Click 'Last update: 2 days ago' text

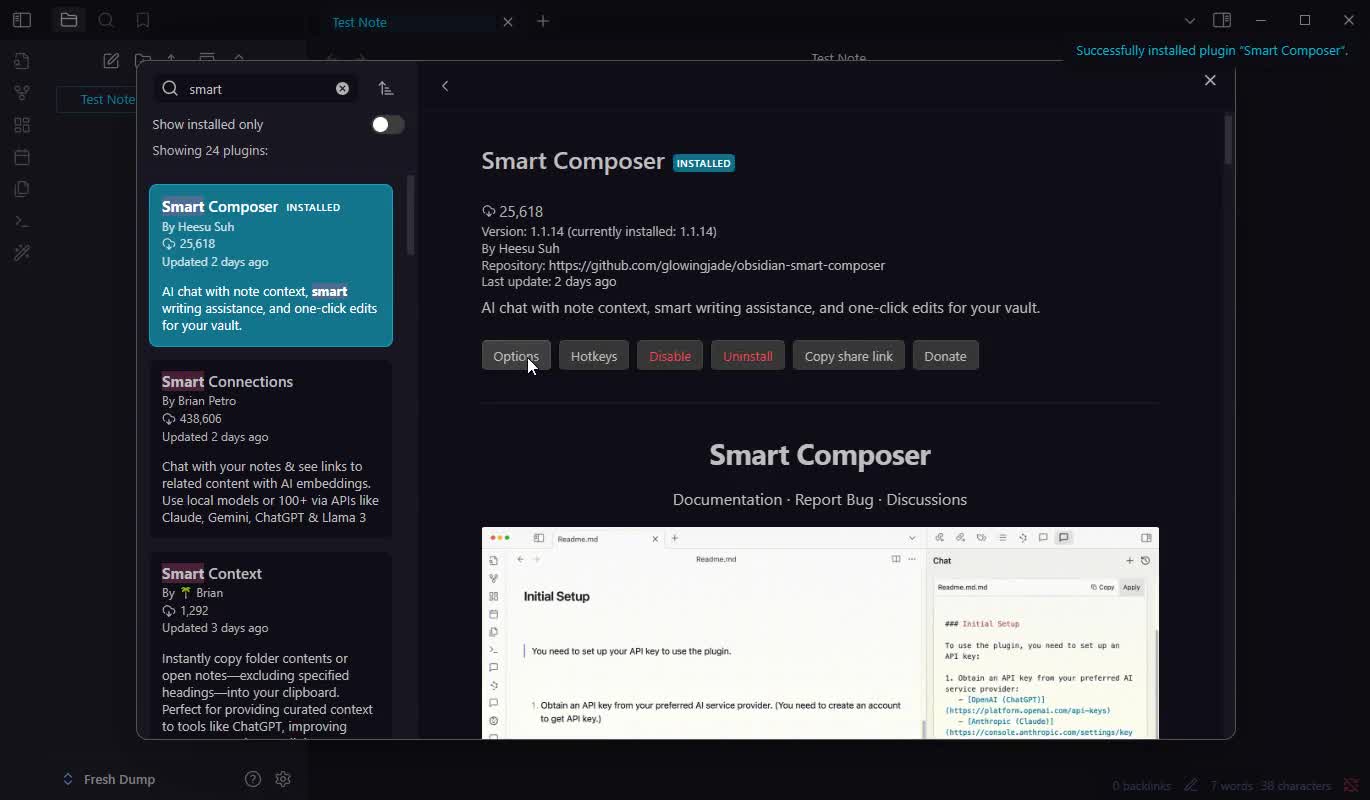[549, 282]
